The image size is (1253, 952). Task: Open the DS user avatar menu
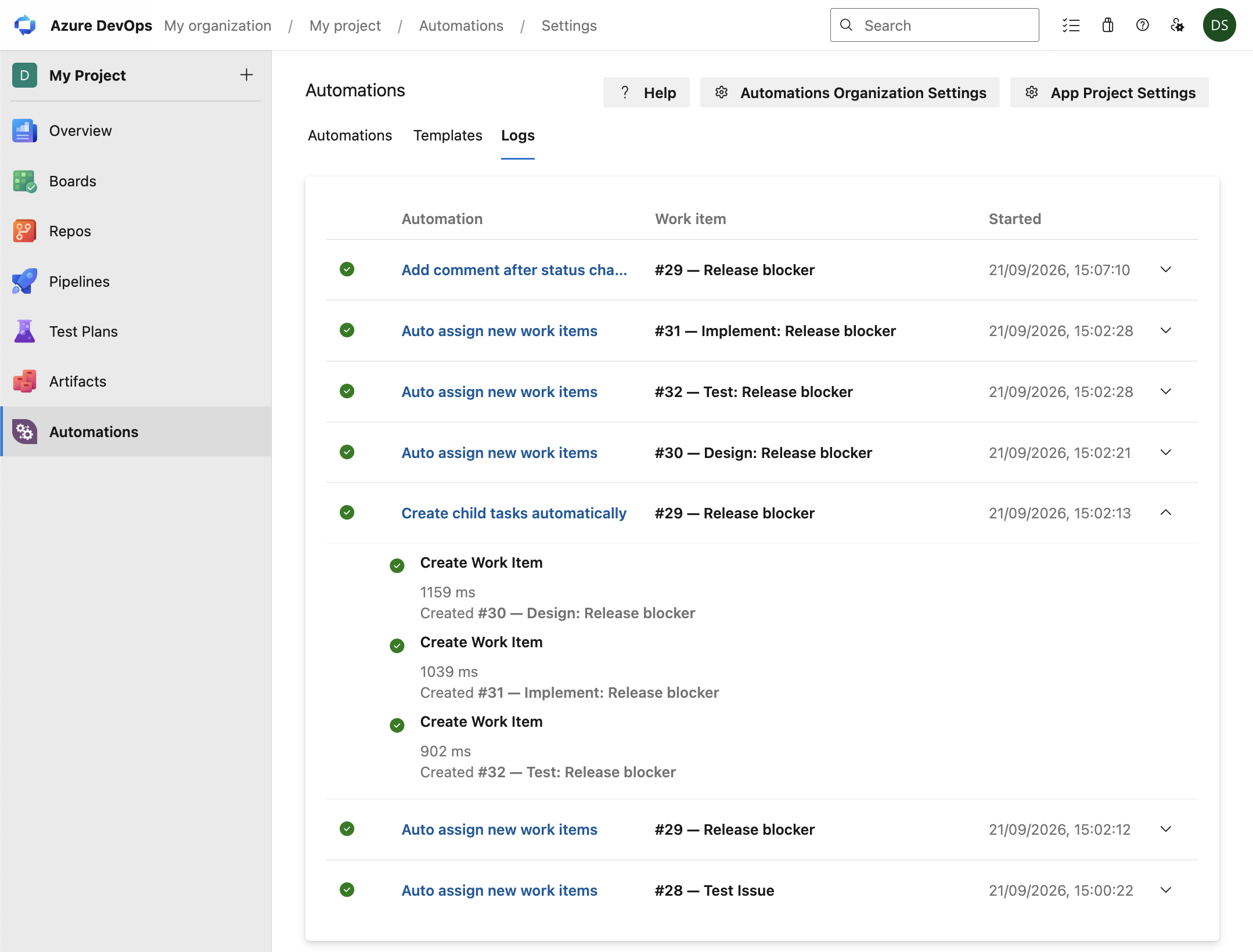point(1219,25)
